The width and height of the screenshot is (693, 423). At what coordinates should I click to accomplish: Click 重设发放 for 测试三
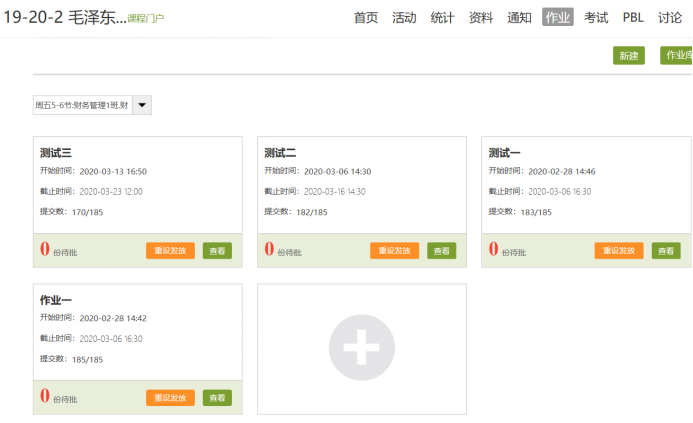point(170,251)
